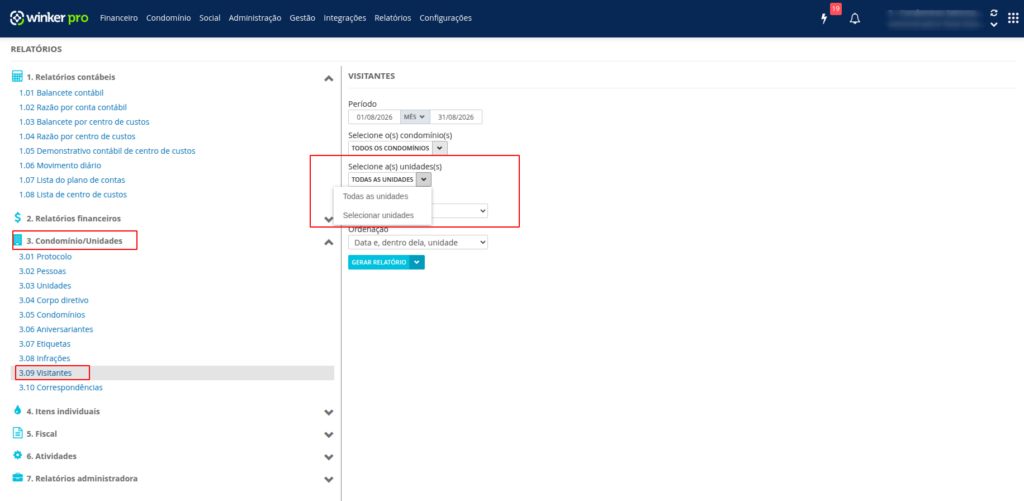Open the Condomínio menu
The width and height of the screenshot is (1024, 501).
pyautogui.click(x=168, y=18)
